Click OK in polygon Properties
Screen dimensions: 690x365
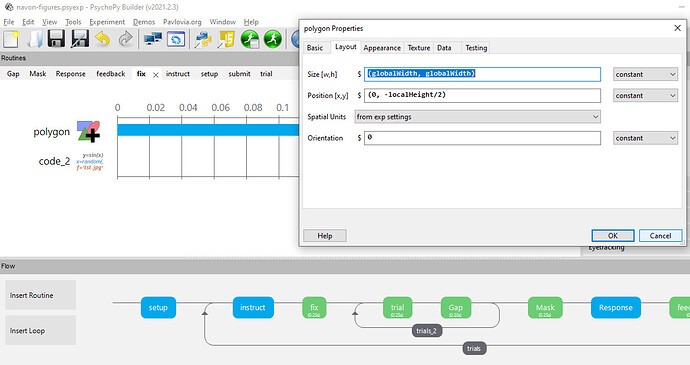coord(613,236)
